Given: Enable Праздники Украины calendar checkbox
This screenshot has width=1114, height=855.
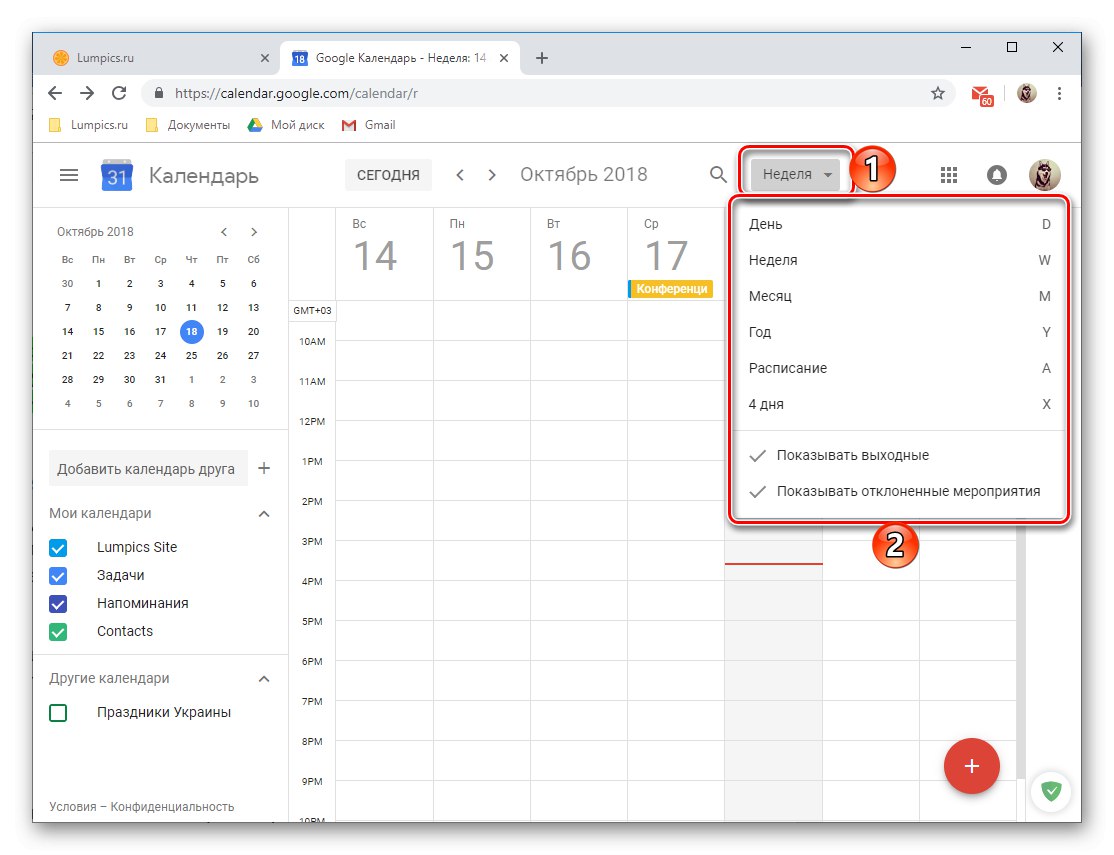Looking at the screenshot, I should [58, 713].
